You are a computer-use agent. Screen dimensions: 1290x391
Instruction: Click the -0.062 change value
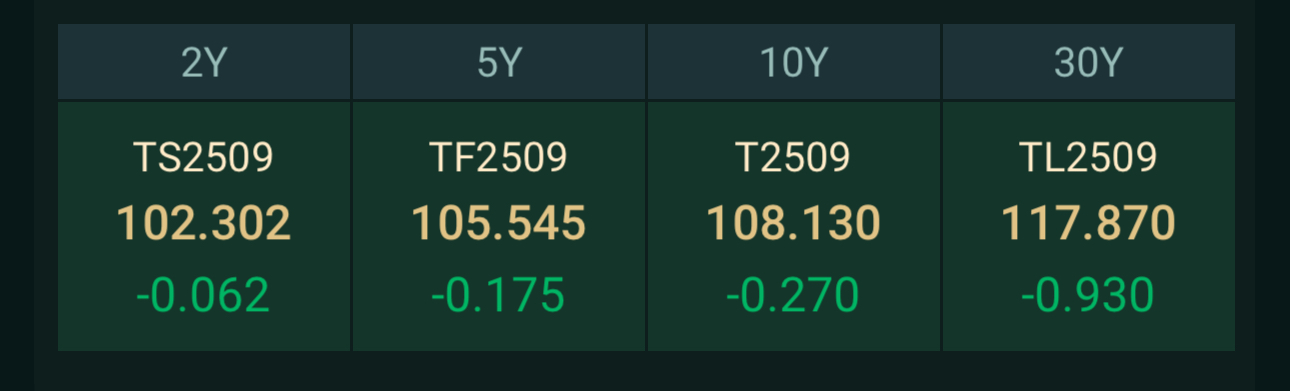tap(203, 295)
